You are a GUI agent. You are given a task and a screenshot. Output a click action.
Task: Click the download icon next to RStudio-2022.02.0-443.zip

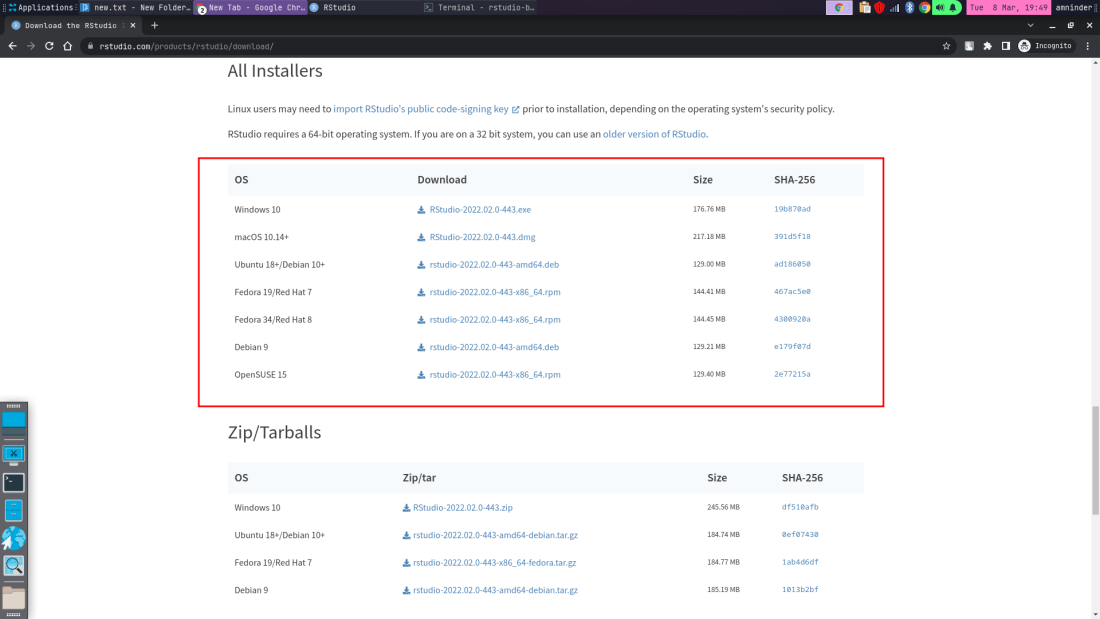(x=406, y=507)
